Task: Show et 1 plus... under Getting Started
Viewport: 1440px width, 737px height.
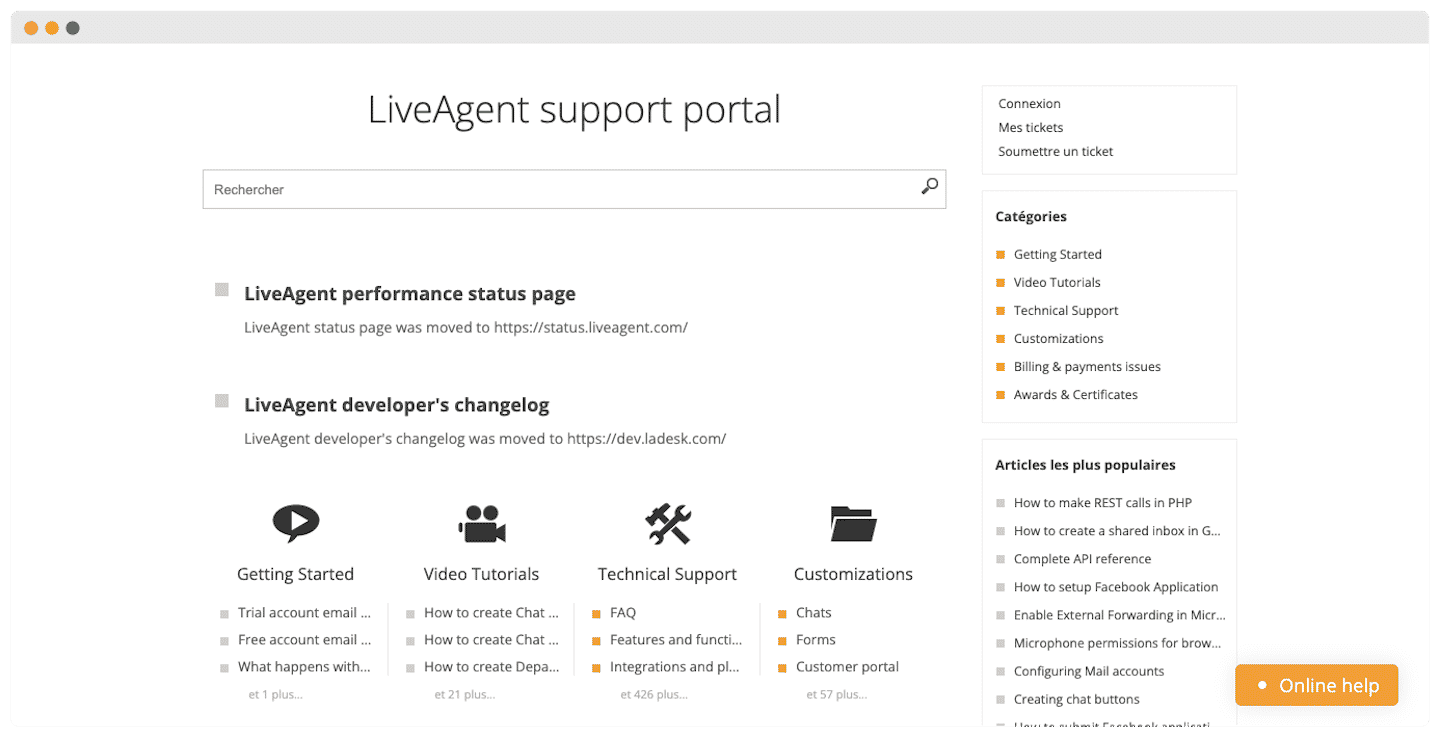Action: point(275,694)
